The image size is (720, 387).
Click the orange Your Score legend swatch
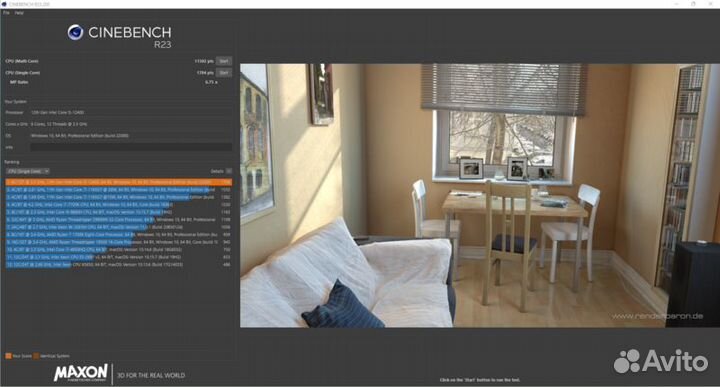click(8, 356)
